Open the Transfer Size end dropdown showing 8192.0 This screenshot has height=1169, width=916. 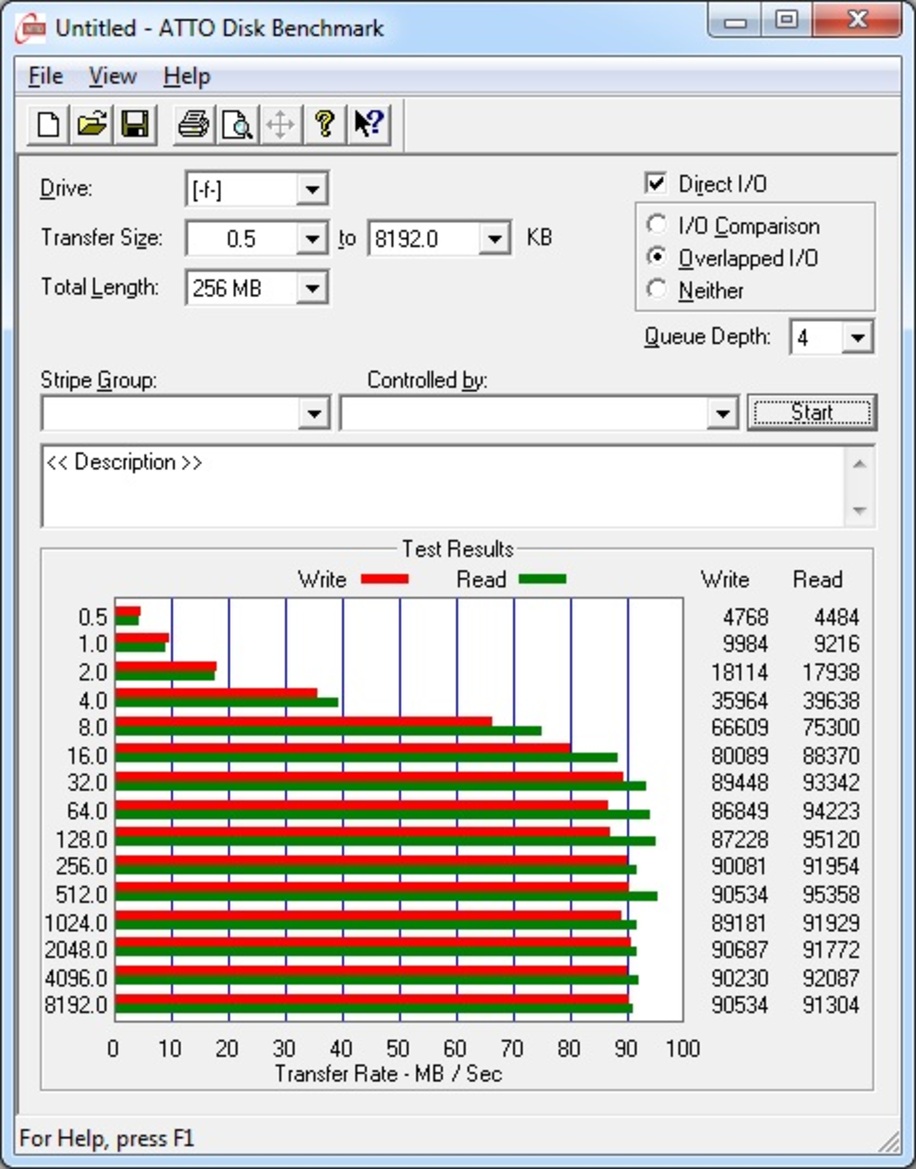click(495, 239)
